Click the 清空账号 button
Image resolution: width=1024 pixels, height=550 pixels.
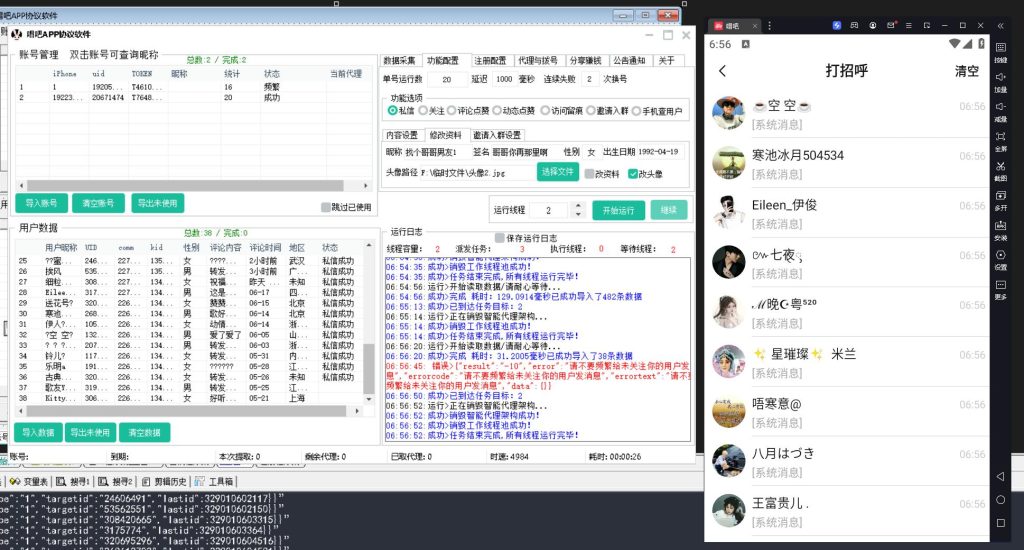[x=98, y=203]
